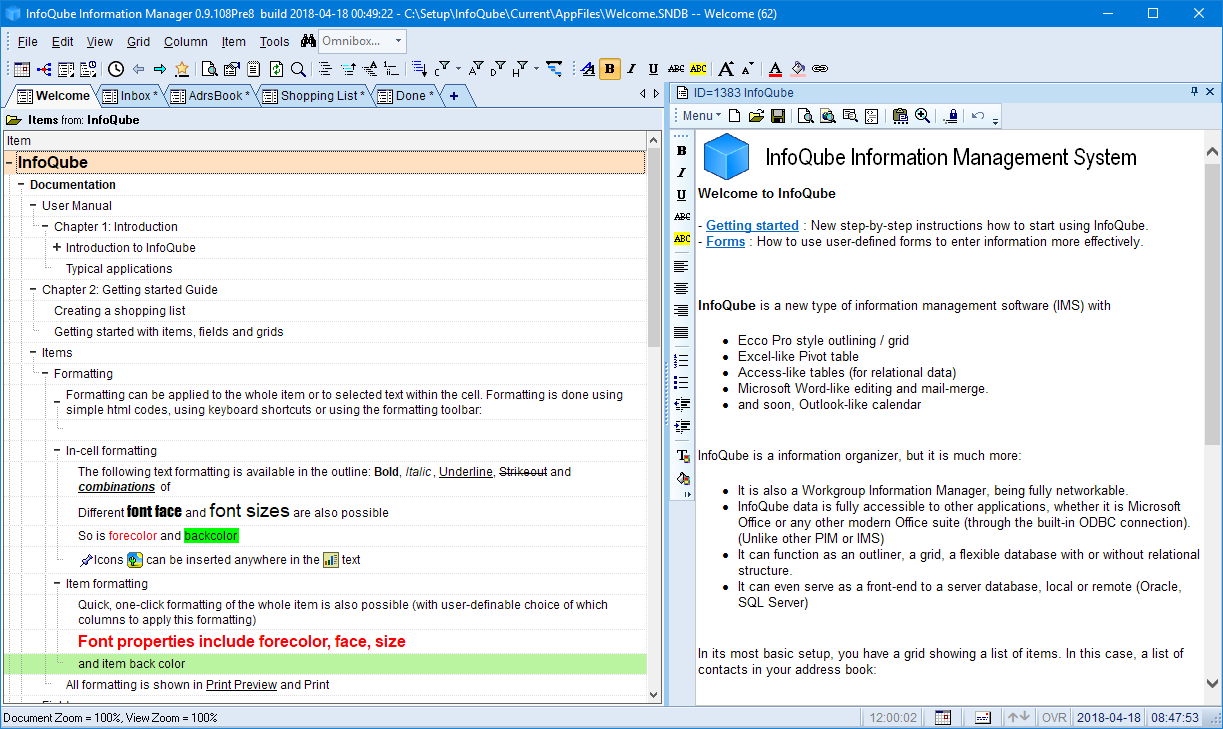Viewport: 1223px width, 729px height.
Task: Click the calendar grid toolbar icon
Action: click(22, 69)
